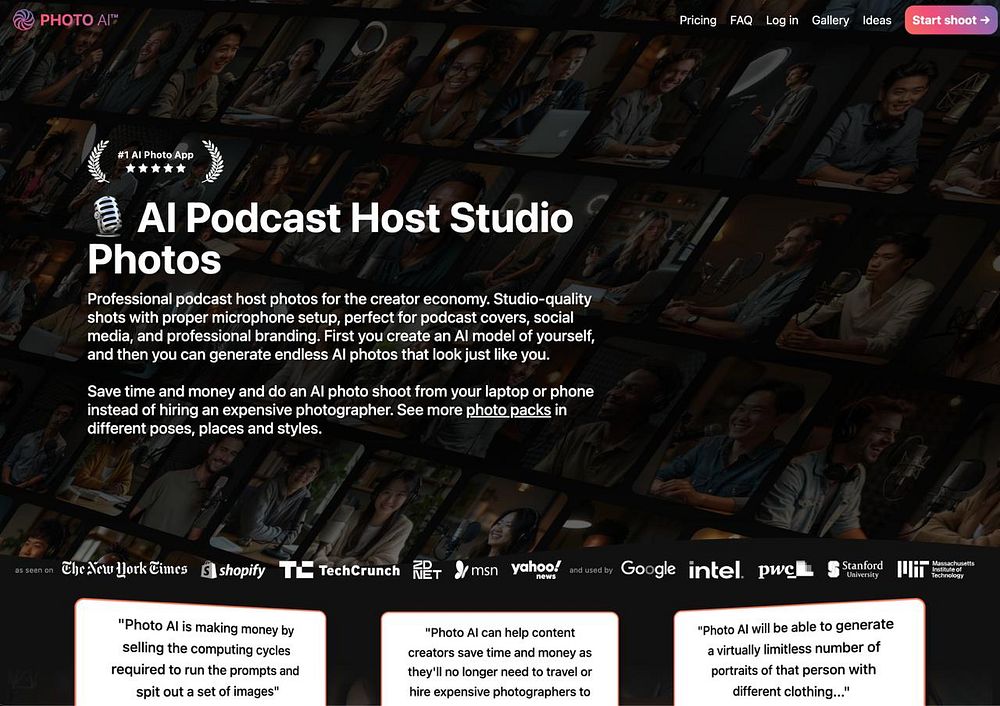Click the ZDNET logo
The height and width of the screenshot is (706, 1000).
coord(427,570)
